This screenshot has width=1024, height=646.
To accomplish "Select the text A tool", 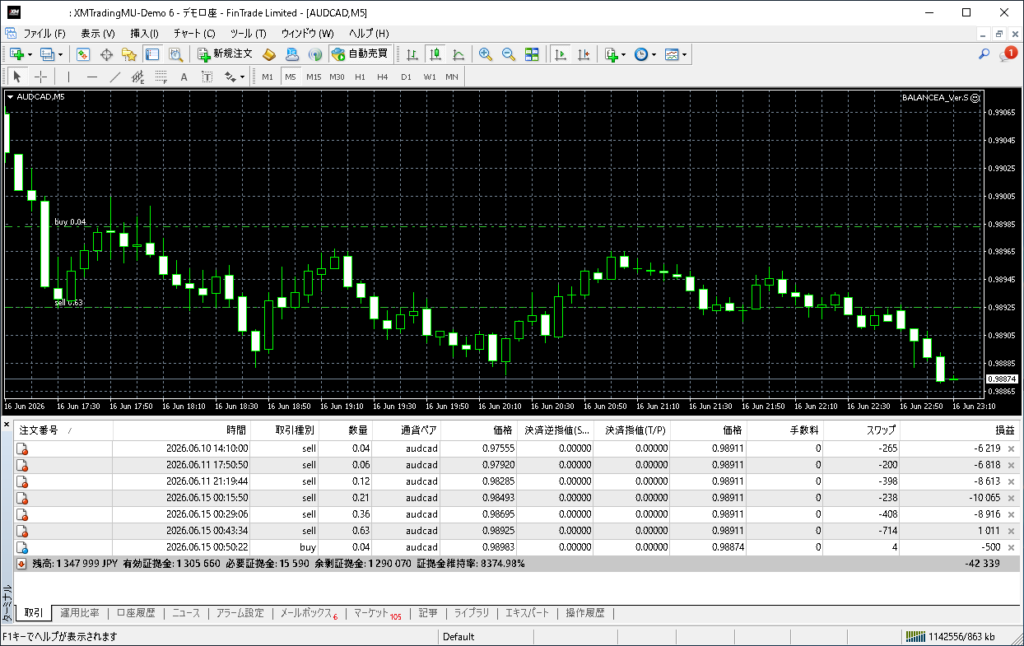I will point(184,76).
